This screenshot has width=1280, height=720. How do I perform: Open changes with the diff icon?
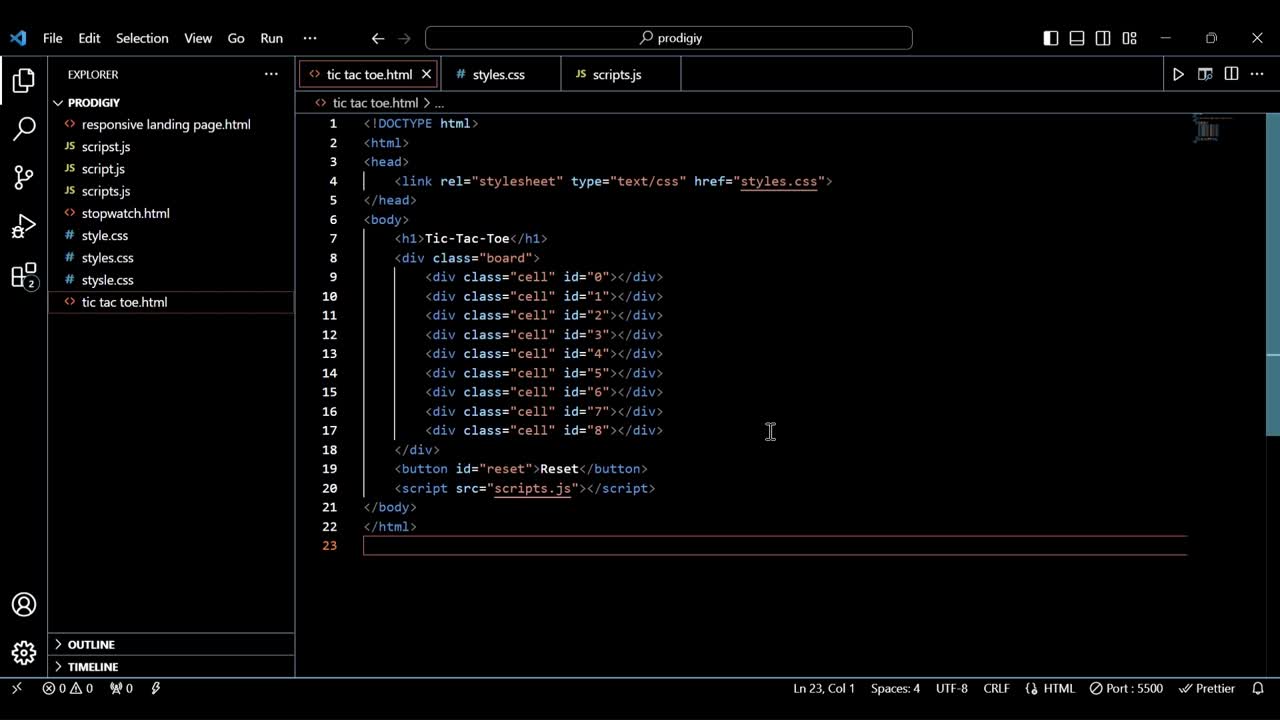1205,74
